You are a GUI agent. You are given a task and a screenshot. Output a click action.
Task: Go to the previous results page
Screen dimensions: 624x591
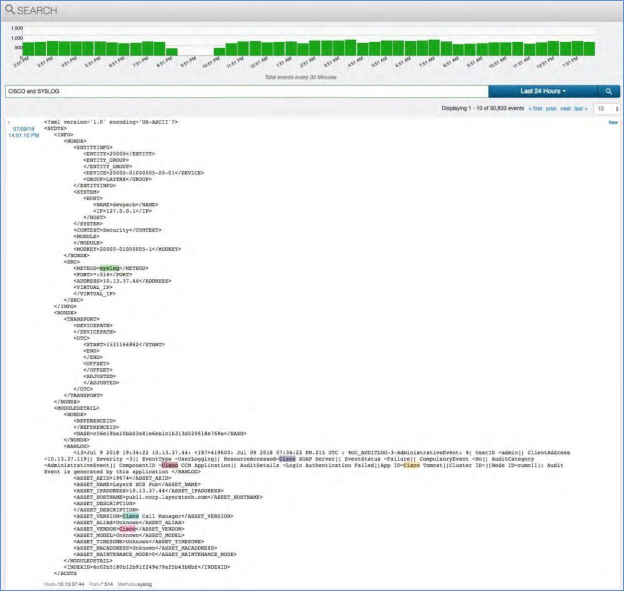point(551,107)
